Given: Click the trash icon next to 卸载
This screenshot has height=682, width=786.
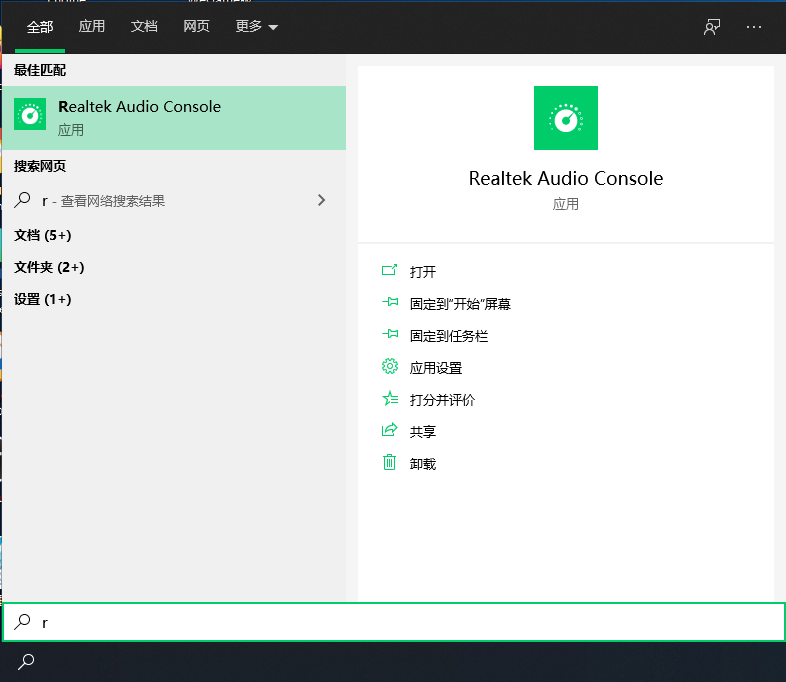Looking at the screenshot, I should 390,463.
